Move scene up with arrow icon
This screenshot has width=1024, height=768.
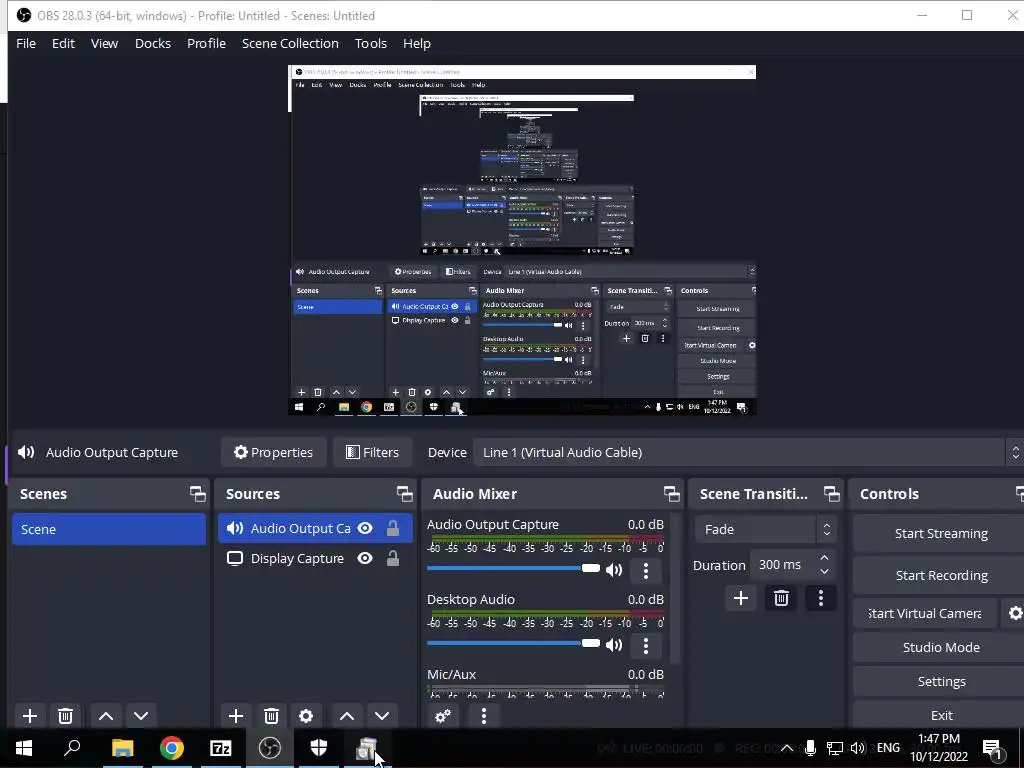(106, 716)
